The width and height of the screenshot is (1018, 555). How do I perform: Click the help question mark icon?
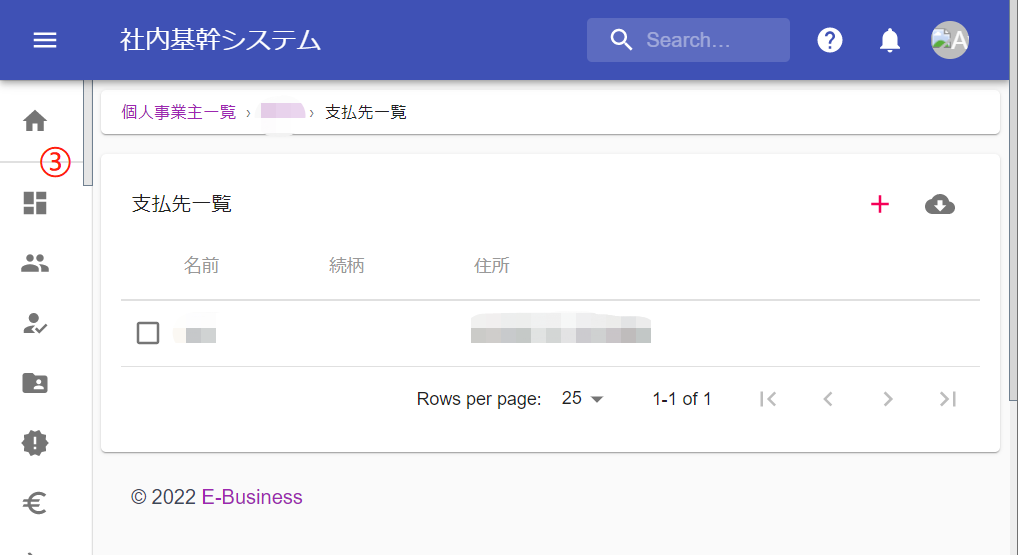click(830, 40)
